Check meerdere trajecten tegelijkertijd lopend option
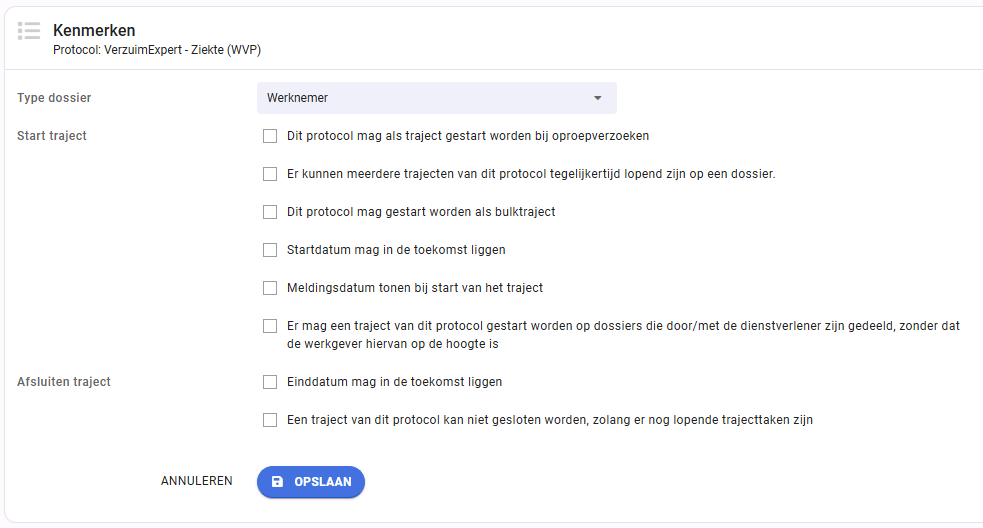Viewport: 983px width, 528px height. 270,174
